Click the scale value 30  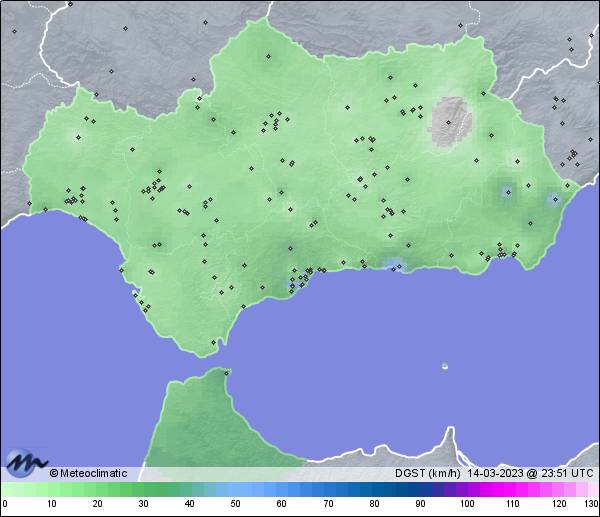coord(143,503)
